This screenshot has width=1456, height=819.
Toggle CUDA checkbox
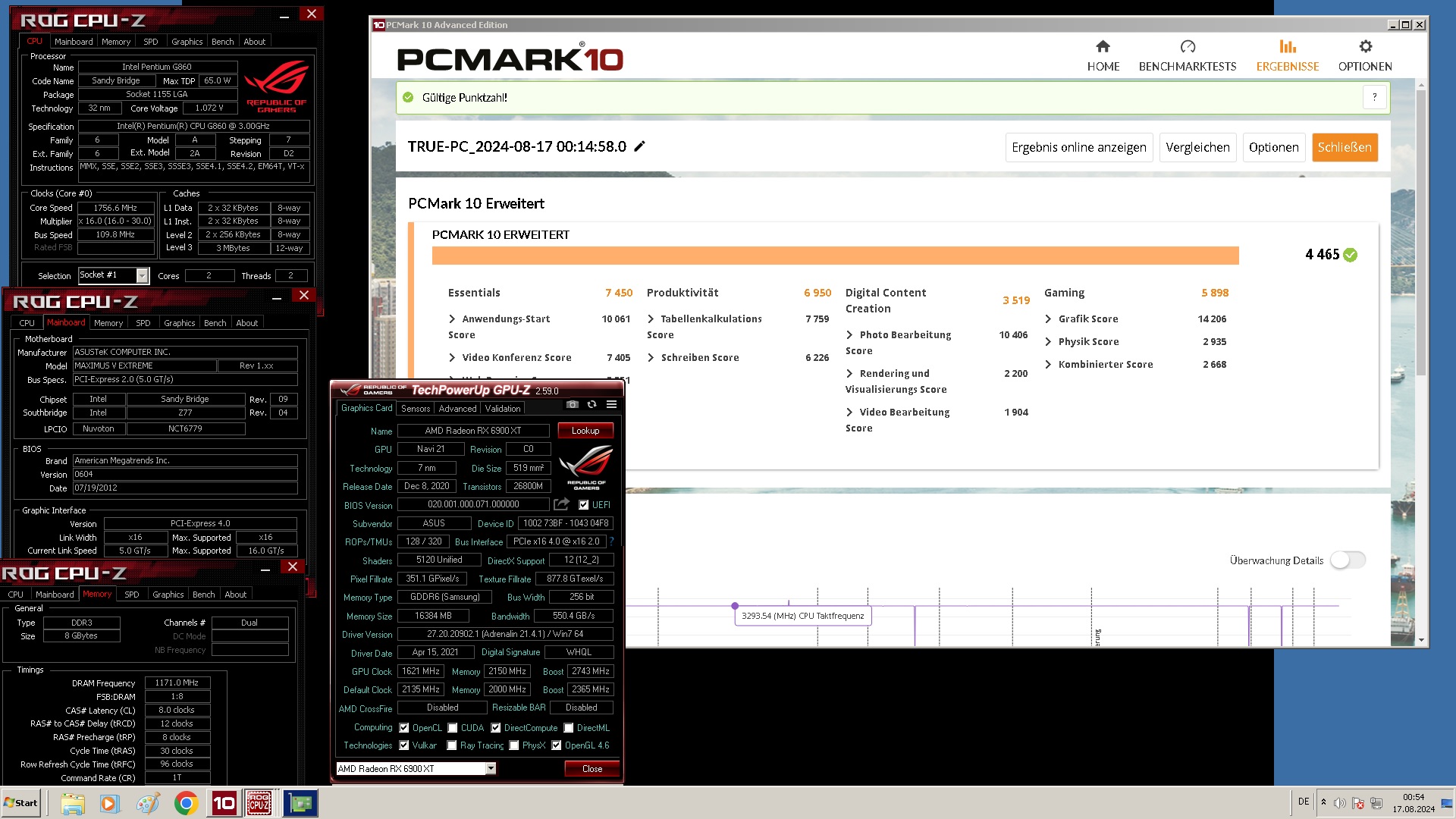pyautogui.click(x=453, y=728)
